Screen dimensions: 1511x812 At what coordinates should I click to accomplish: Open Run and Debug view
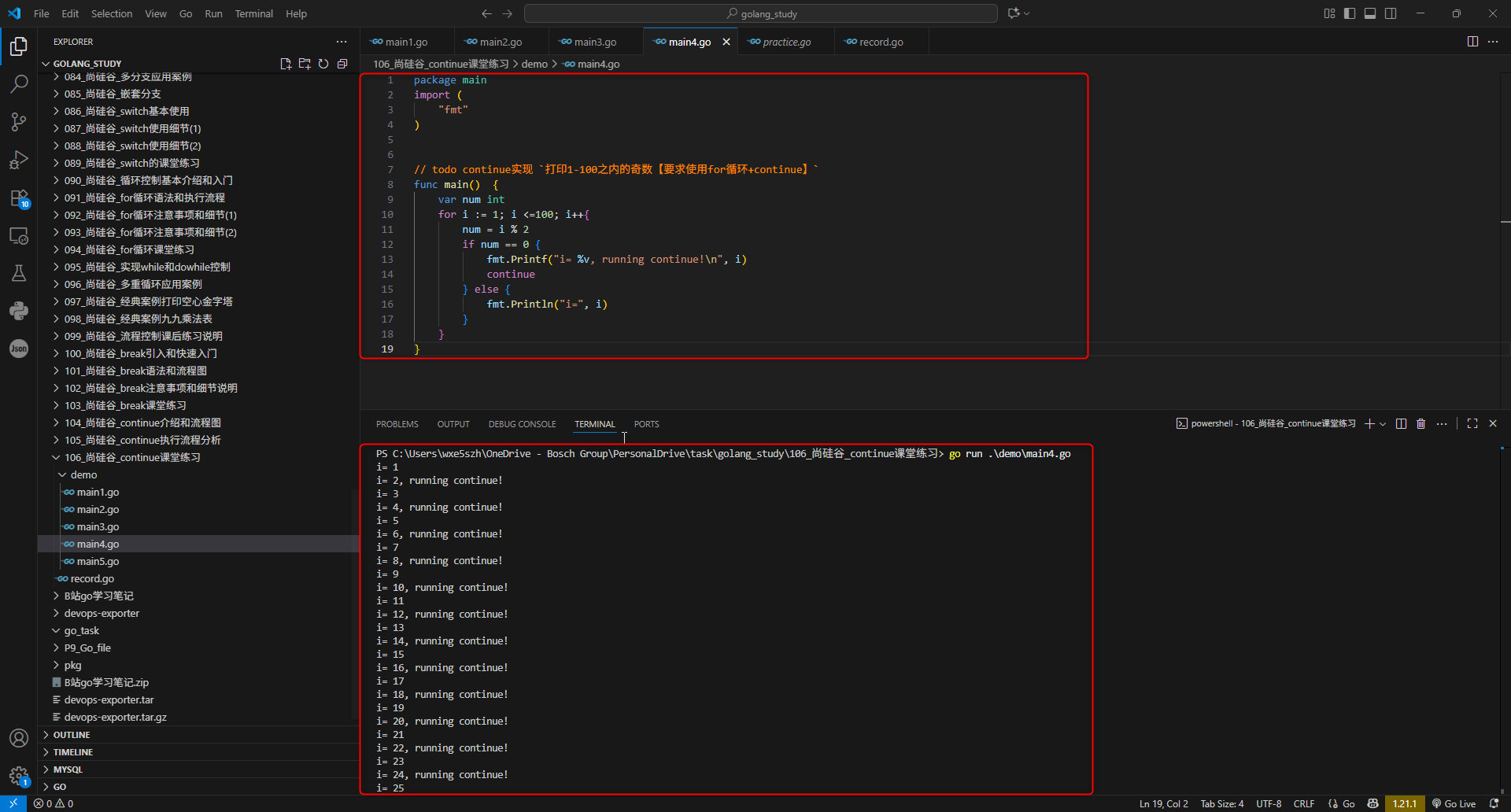19,160
